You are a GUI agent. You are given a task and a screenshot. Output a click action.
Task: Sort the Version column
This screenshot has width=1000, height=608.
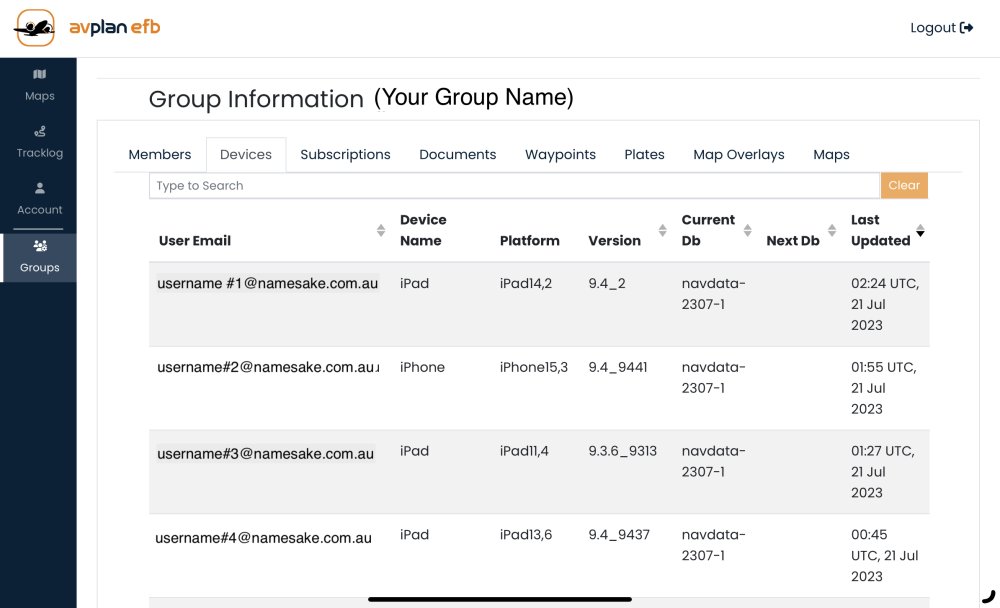[662, 231]
